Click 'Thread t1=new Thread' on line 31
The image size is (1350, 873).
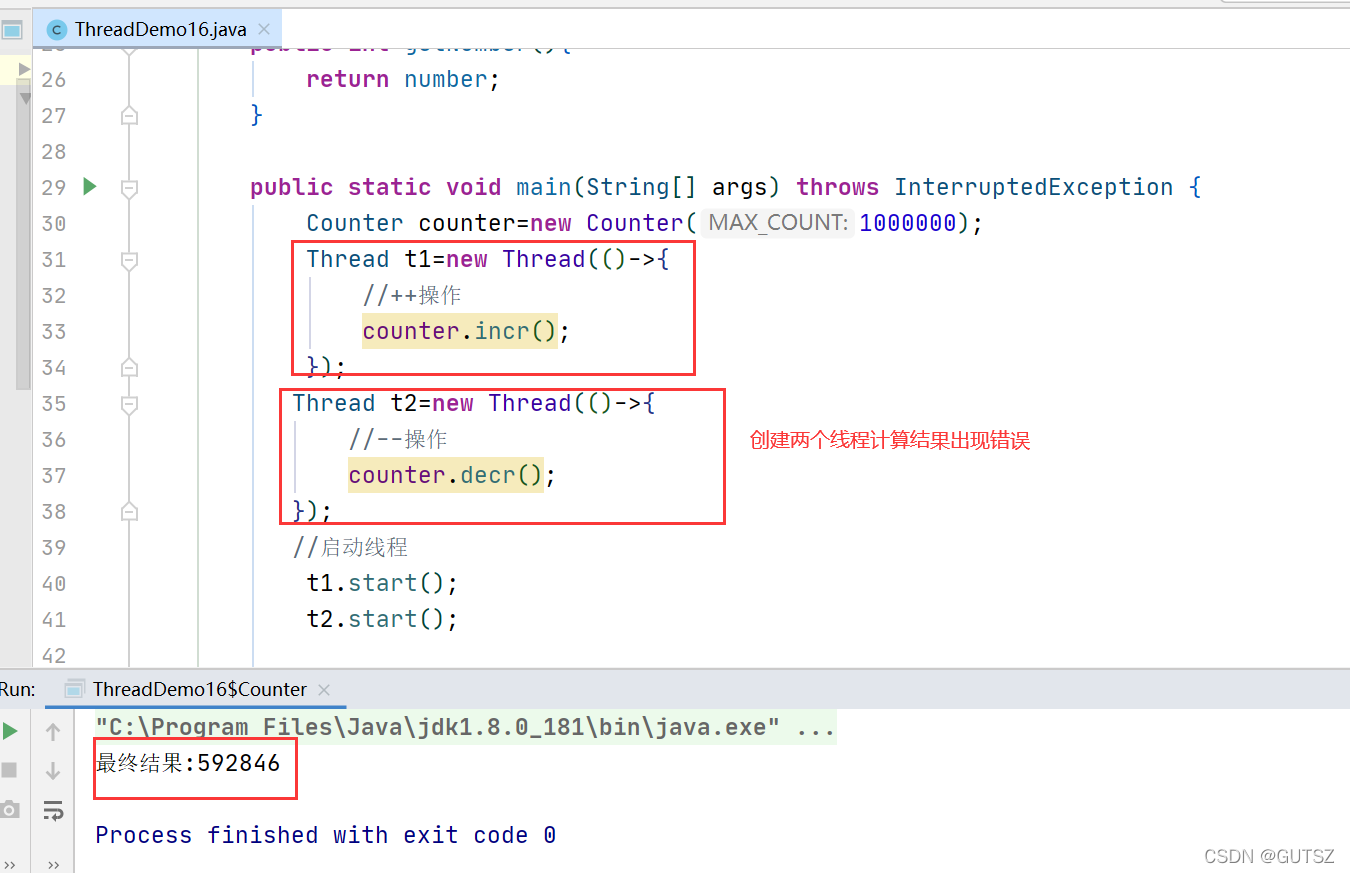click(446, 259)
